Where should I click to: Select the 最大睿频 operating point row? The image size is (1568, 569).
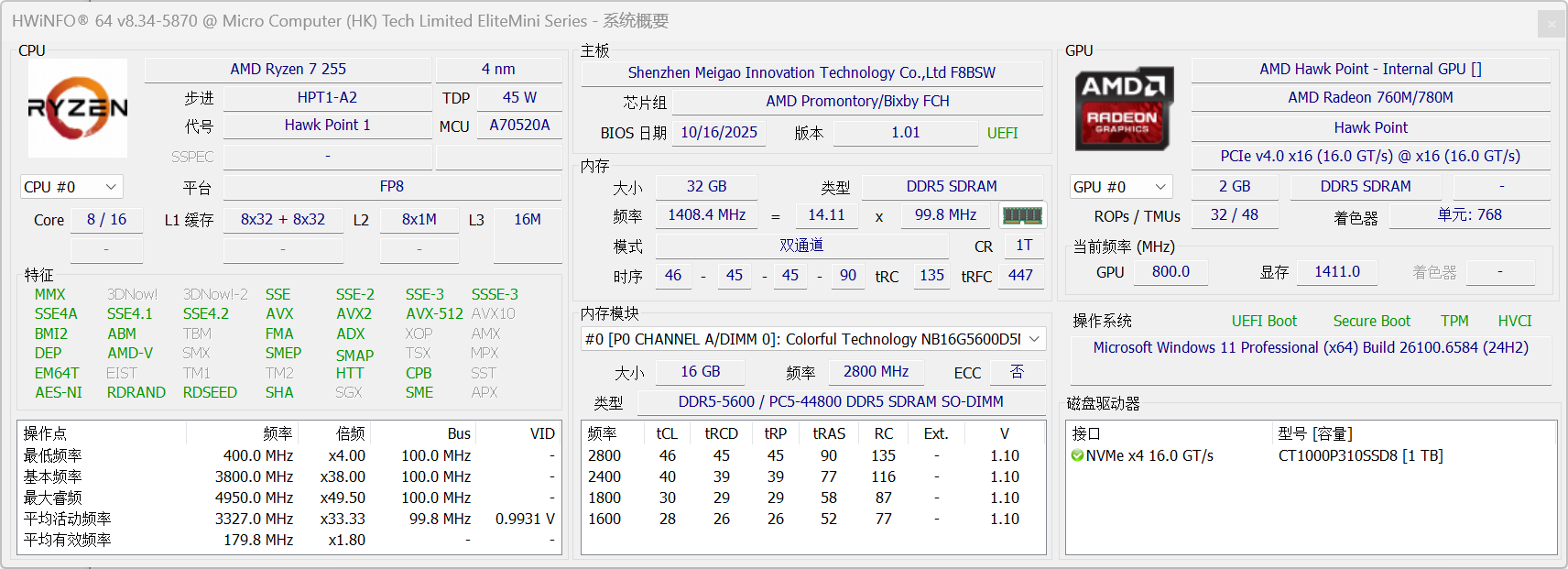[53, 498]
